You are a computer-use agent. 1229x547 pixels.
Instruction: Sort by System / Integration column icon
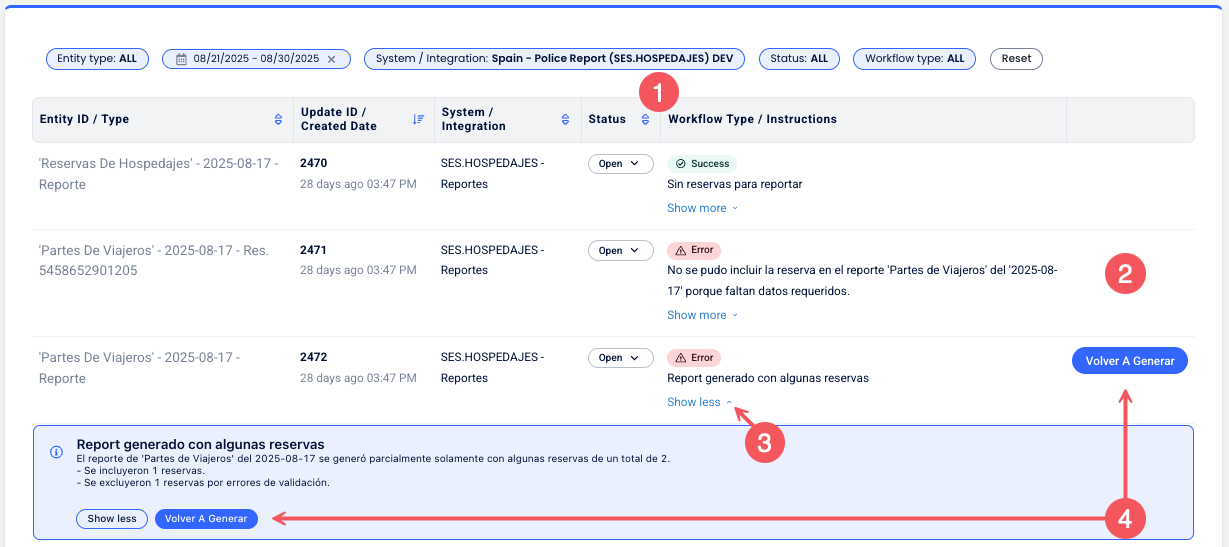pos(566,119)
